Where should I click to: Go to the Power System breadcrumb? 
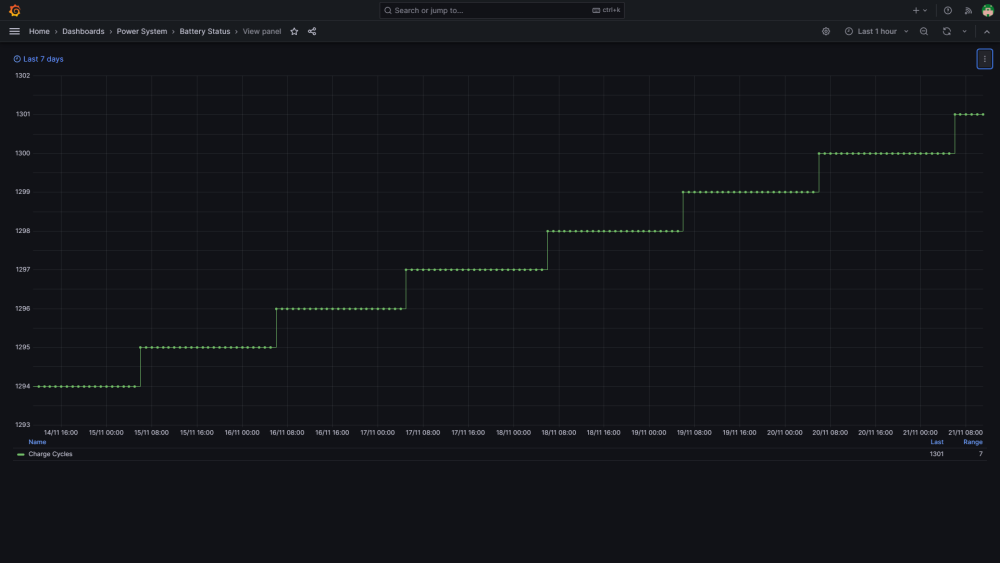pos(142,31)
